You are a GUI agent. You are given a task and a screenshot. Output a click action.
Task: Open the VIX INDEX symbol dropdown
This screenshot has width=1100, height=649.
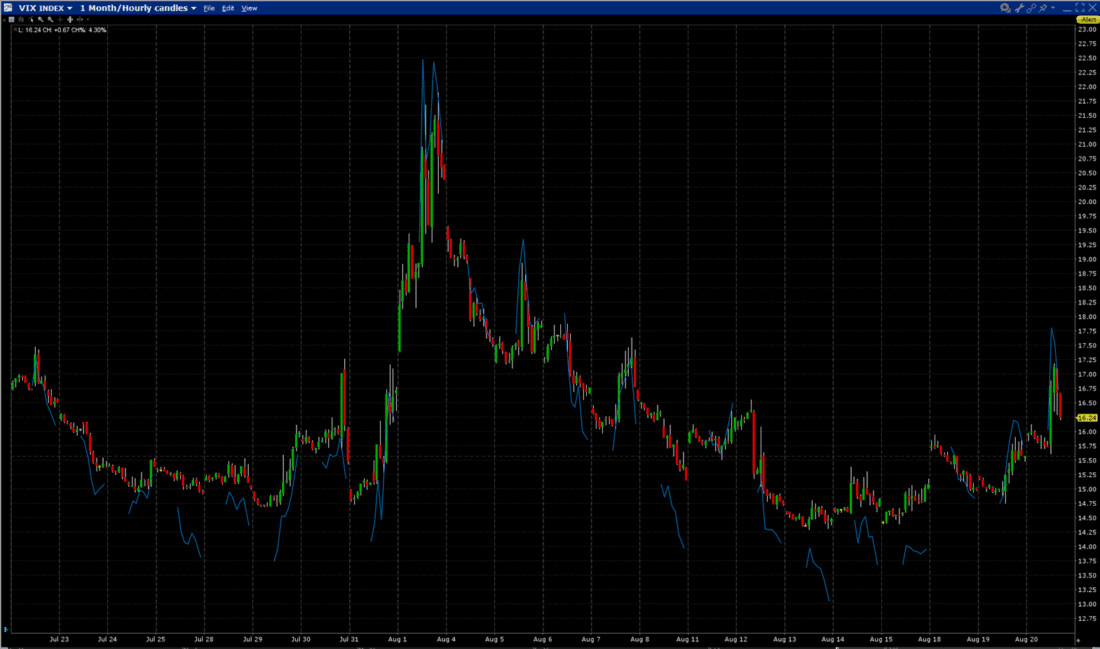(x=45, y=8)
